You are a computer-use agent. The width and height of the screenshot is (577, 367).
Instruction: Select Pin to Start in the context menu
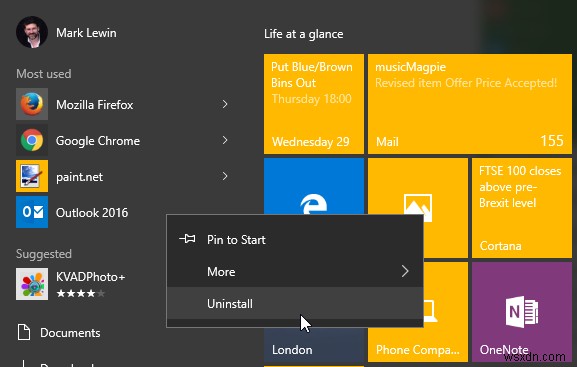coord(295,240)
